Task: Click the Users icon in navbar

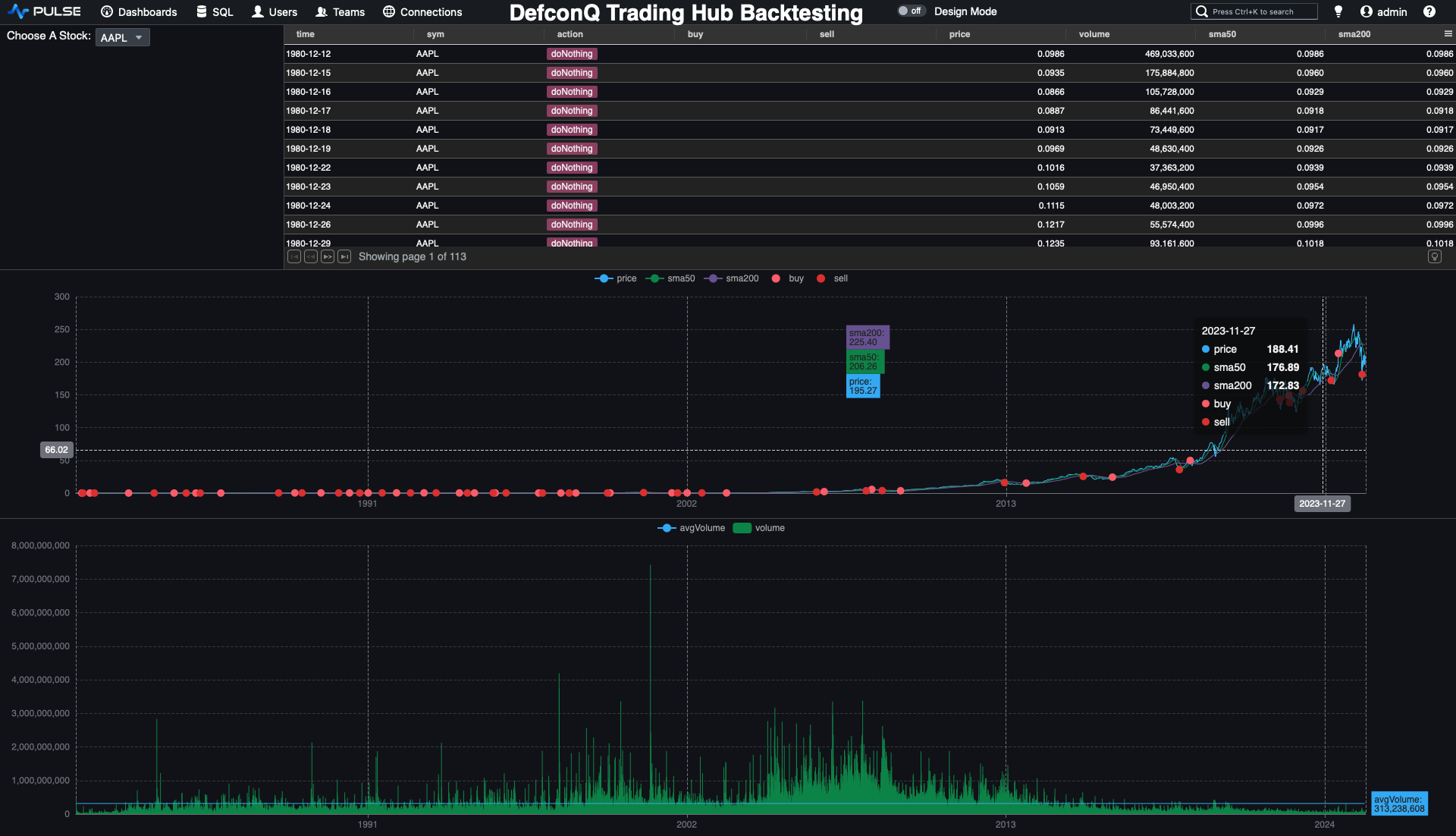Action: coord(259,11)
